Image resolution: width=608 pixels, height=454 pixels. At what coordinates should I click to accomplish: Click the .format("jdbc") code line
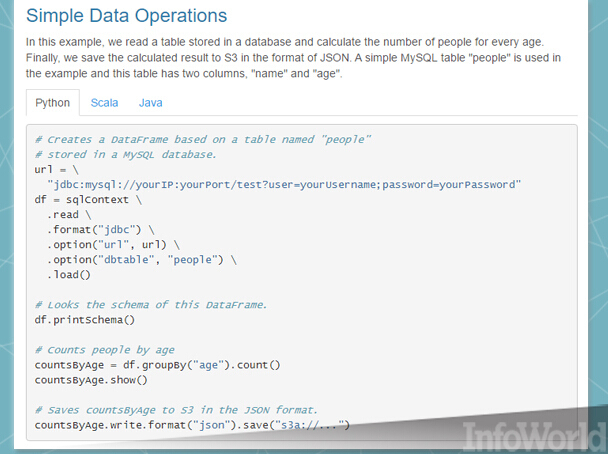[x=101, y=230]
